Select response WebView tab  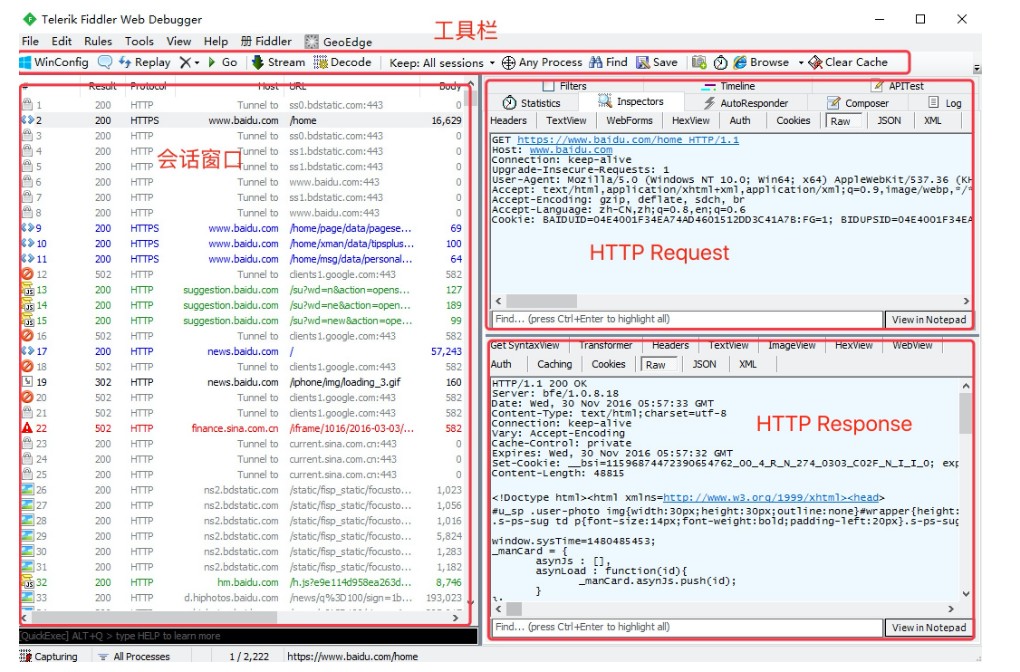pyautogui.click(x=912, y=345)
